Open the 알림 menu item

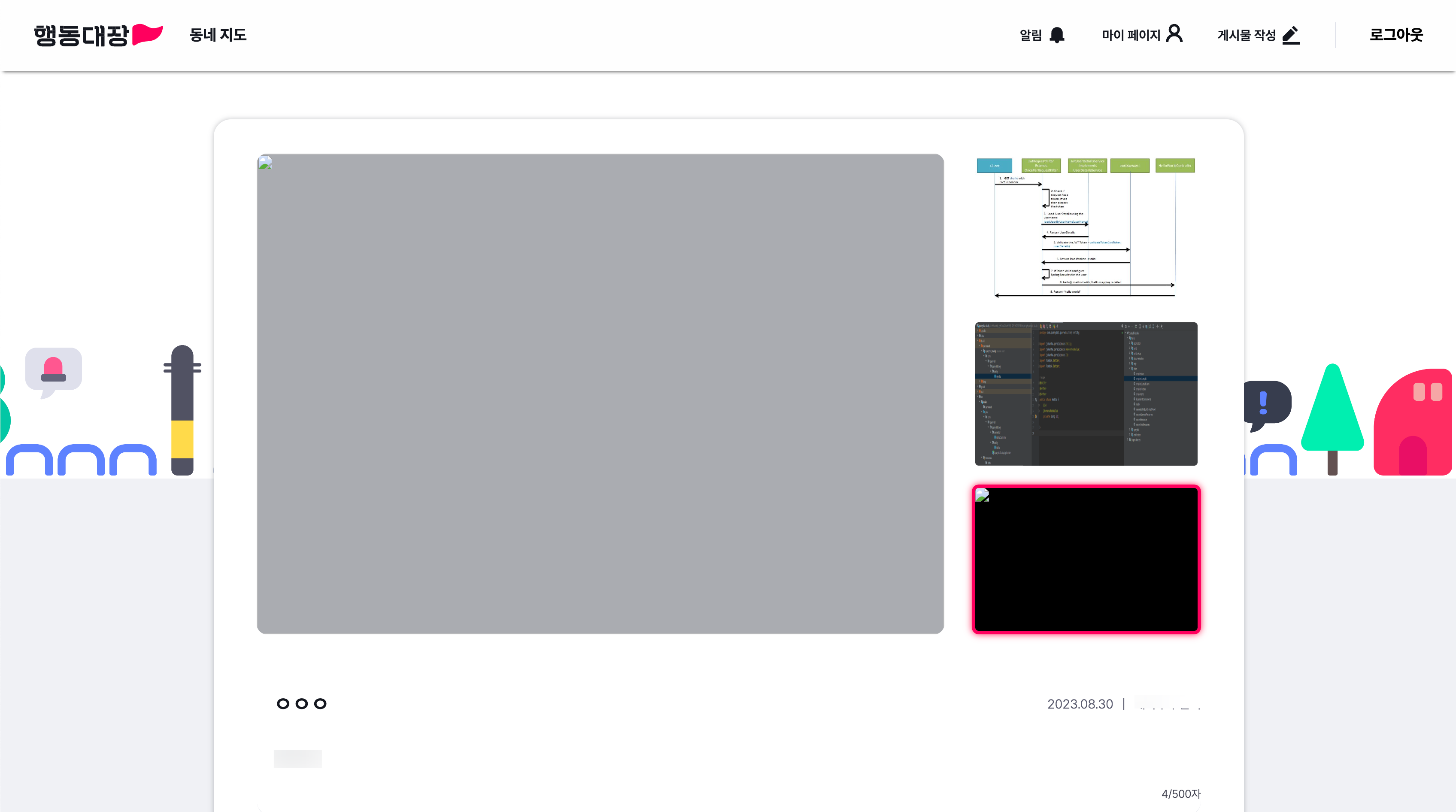pyautogui.click(x=1030, y=35)
